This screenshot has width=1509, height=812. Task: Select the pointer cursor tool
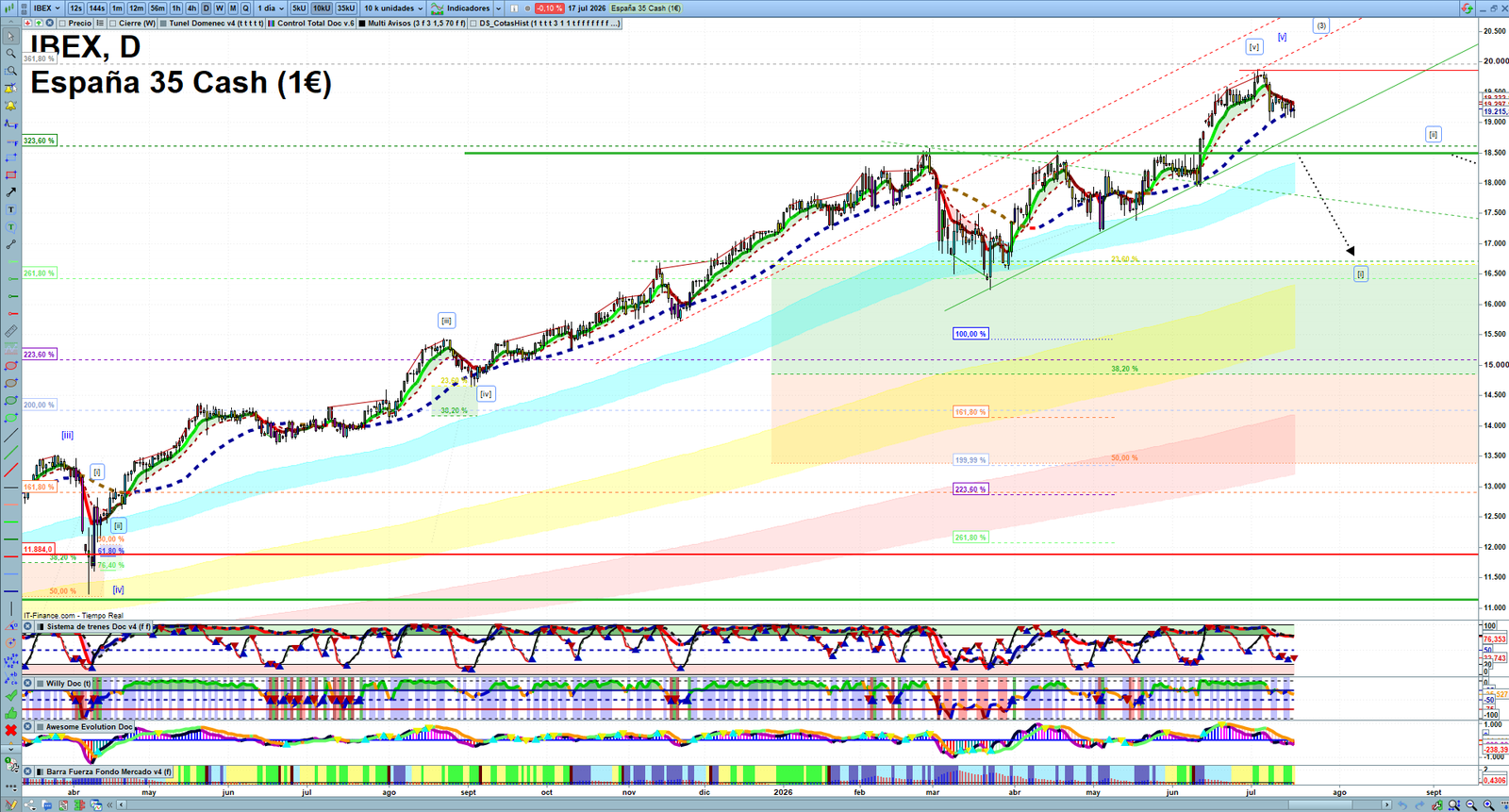point(10,36)
